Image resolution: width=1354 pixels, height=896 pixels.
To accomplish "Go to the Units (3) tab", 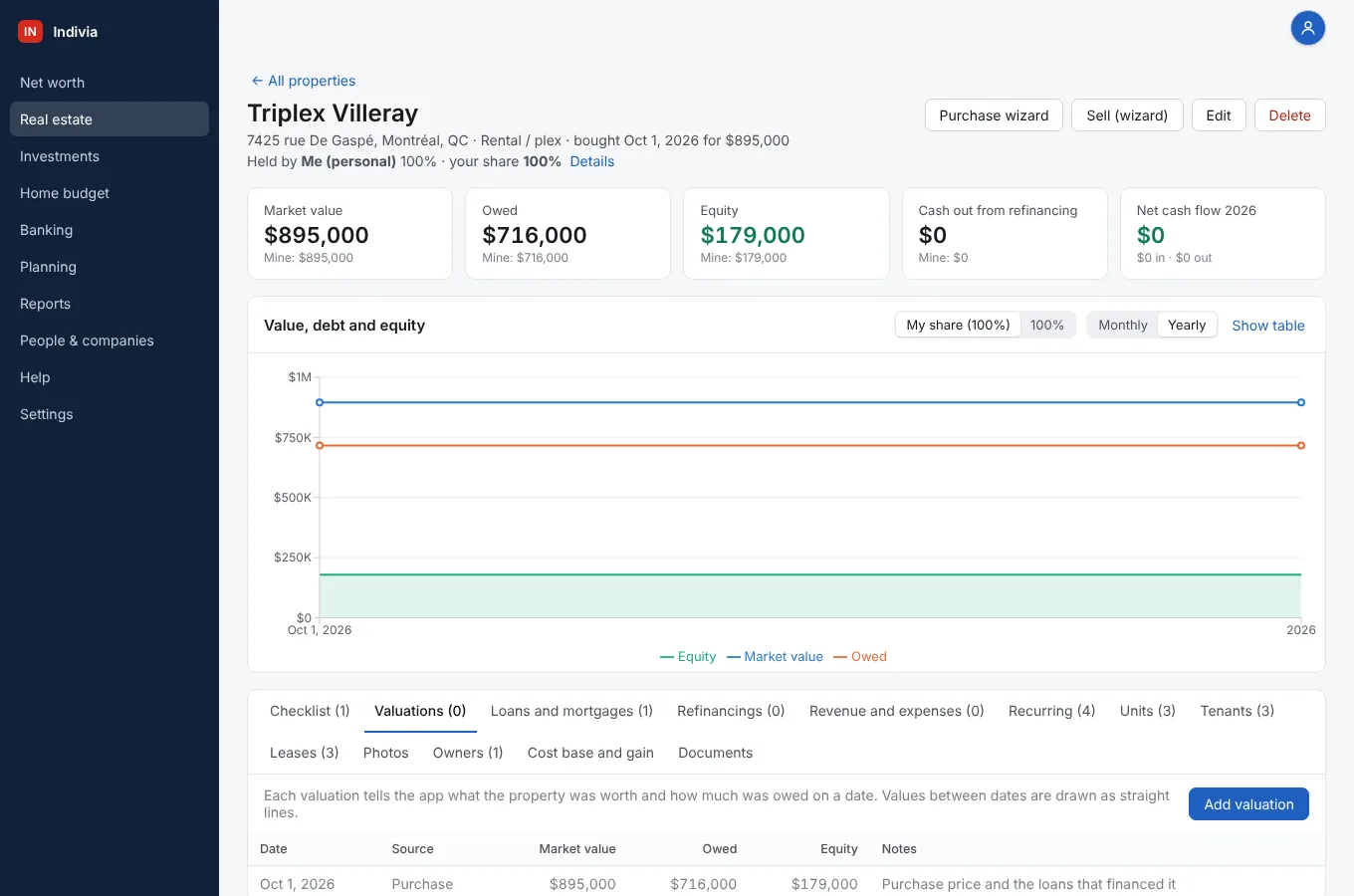I will pyautogui.click(x=1148, y=711).
